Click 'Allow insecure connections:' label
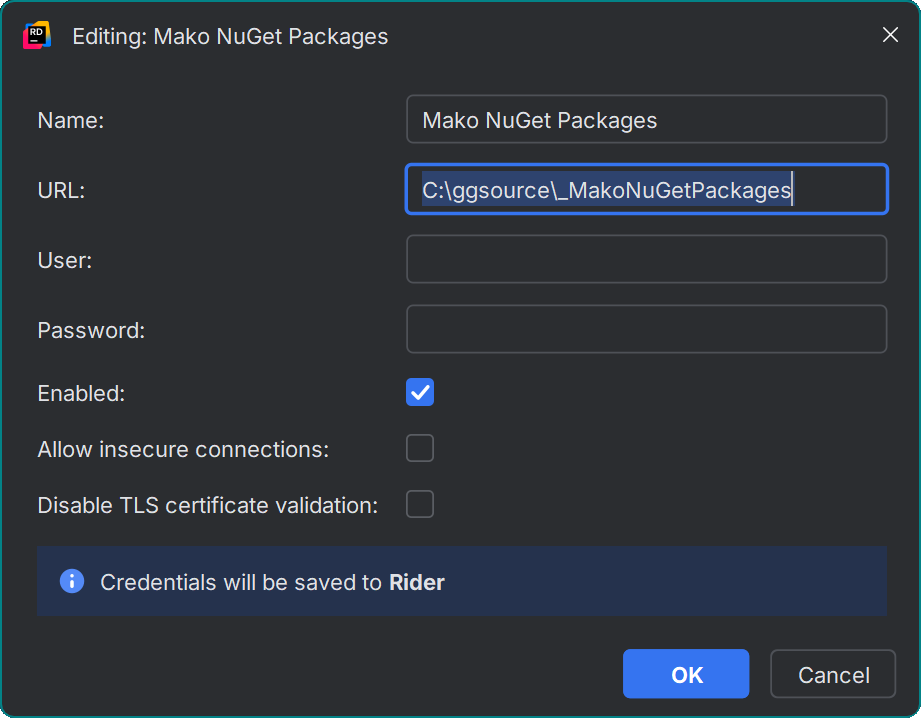 (183, 449)
